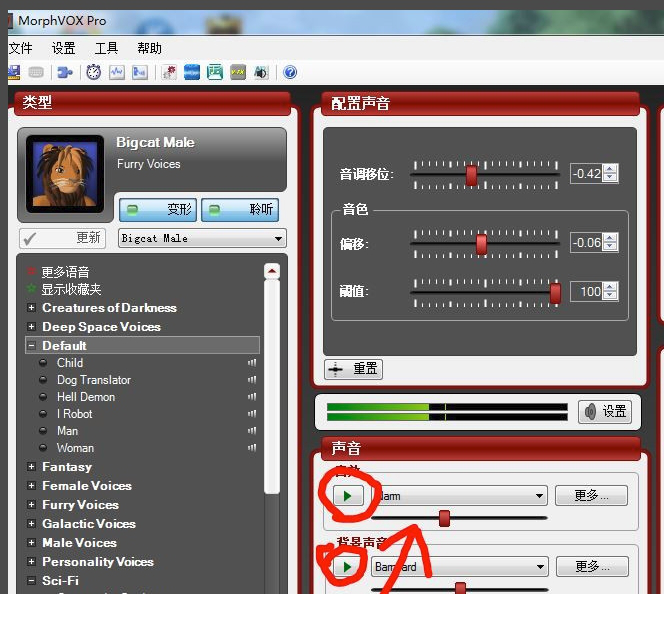Expand the Male Voices group
This screenshot has width=664, height=617.
tap(31, 542)
